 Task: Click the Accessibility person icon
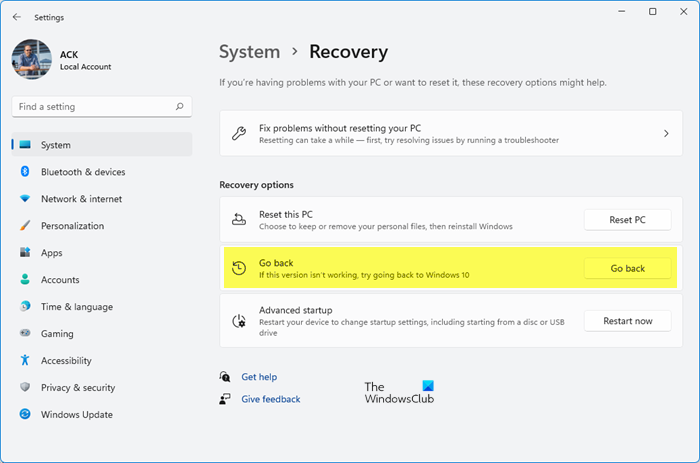25,361
